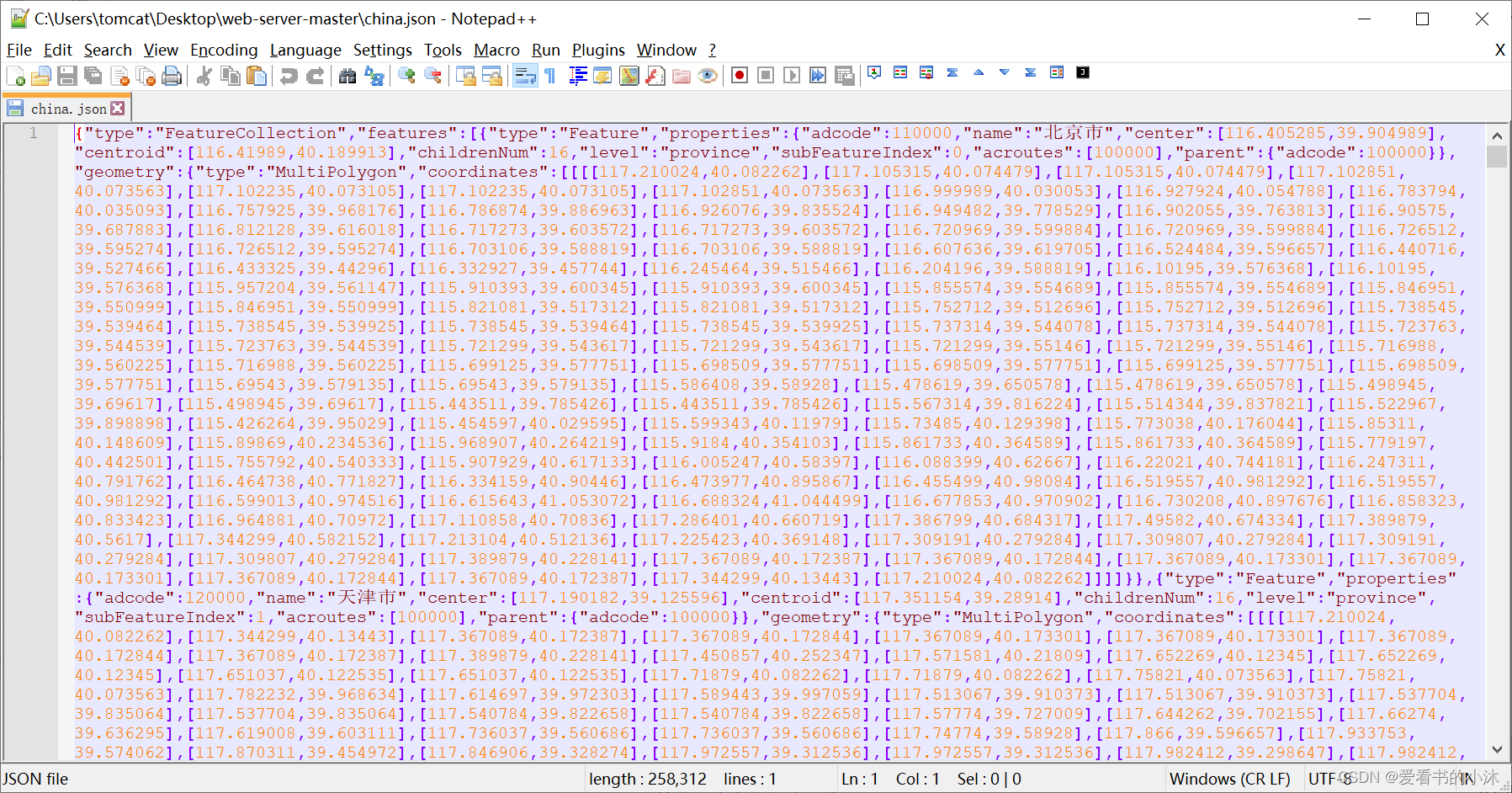
Task: Toggle word wrap toolbar button
Action: [524, 76]
